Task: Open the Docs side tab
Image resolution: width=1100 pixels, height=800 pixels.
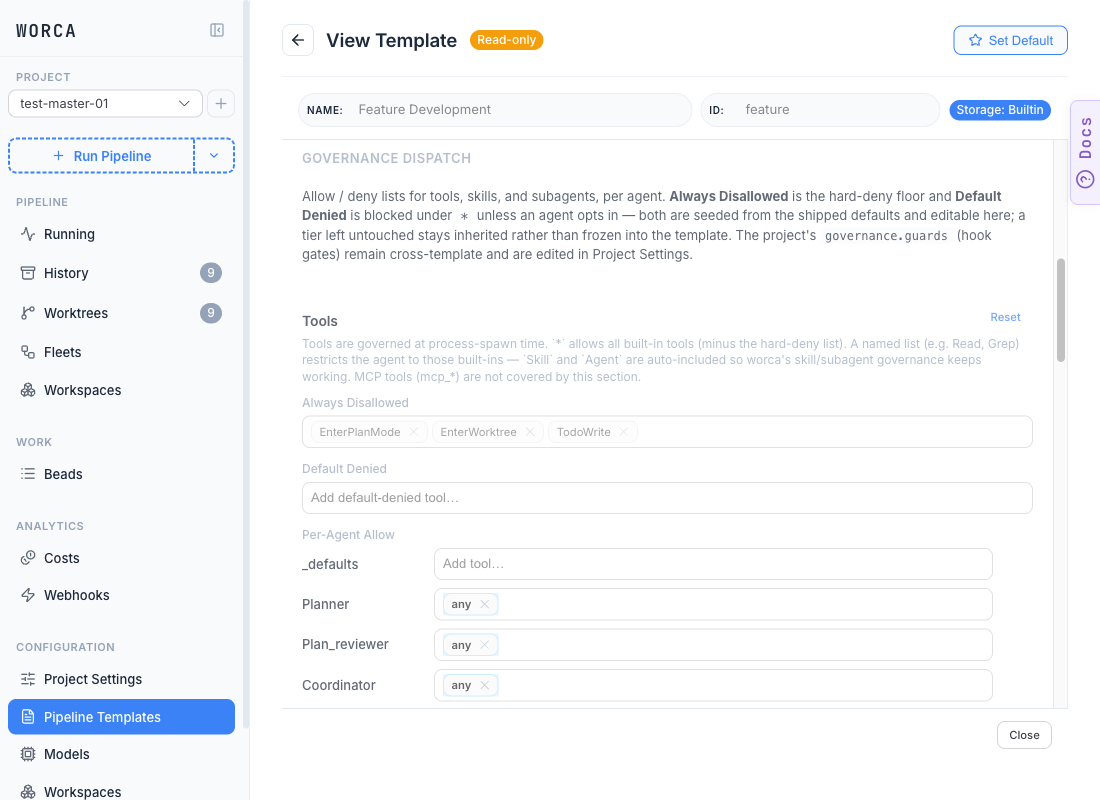Action: [x=1085, y=152]
